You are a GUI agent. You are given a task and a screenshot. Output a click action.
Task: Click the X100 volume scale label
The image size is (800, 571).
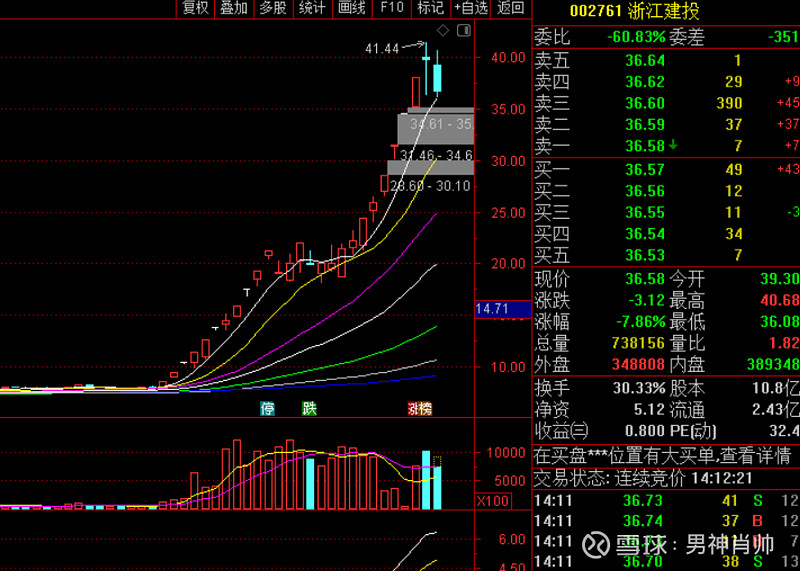coord(492,501)
